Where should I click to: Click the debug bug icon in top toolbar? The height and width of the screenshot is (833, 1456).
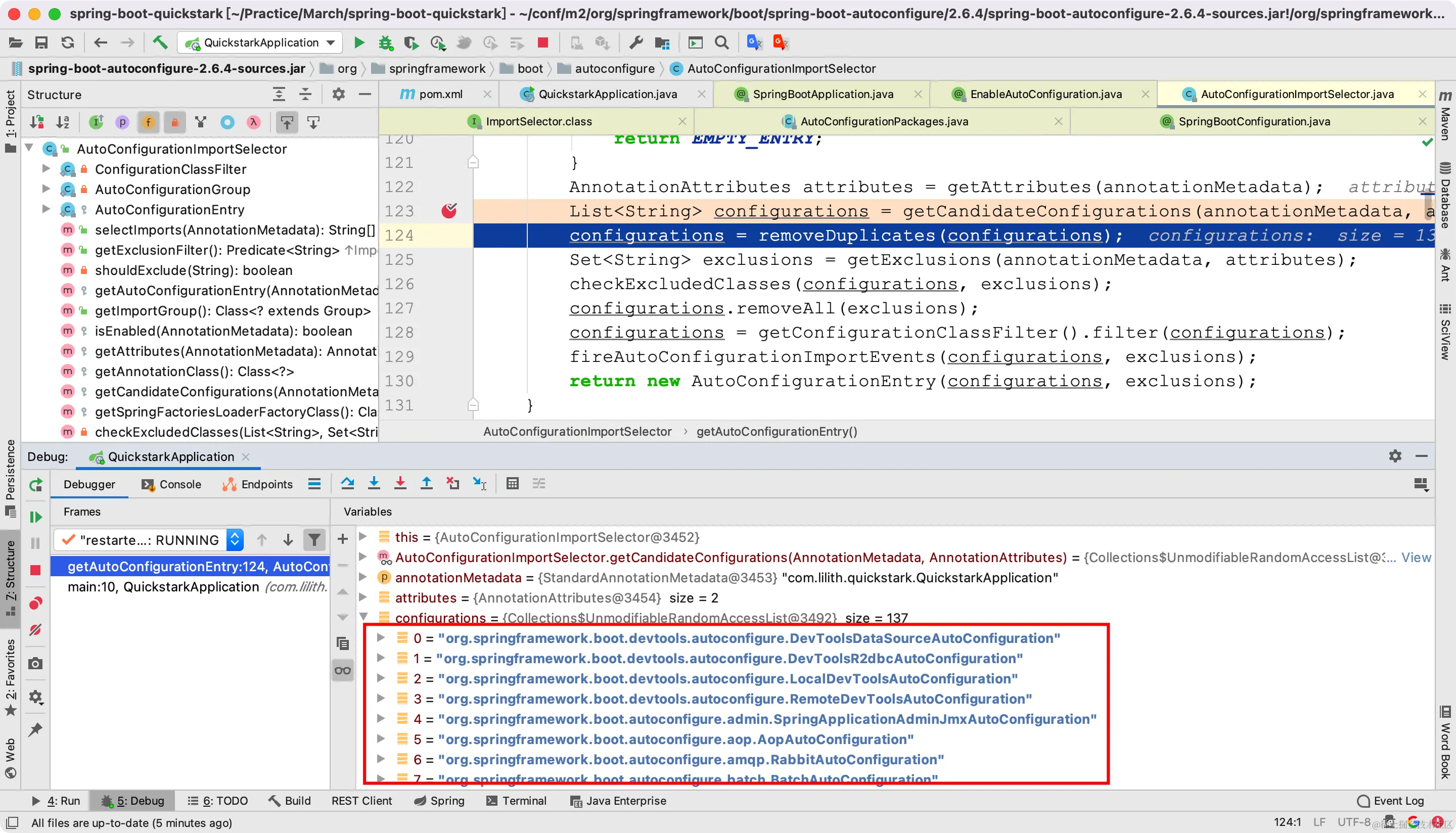point(386,42)
